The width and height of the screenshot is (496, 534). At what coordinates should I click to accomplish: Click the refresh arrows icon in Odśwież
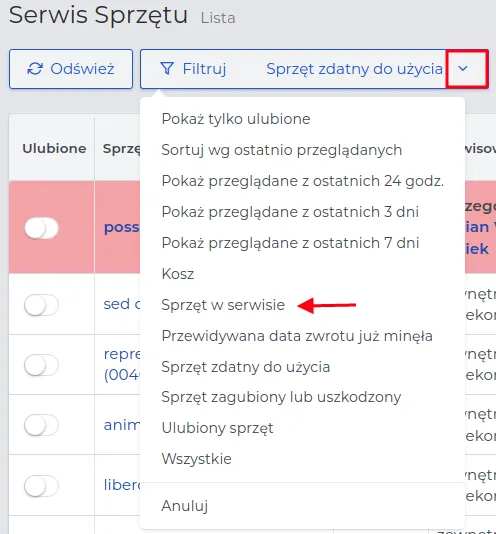click(x=35, y=69)
